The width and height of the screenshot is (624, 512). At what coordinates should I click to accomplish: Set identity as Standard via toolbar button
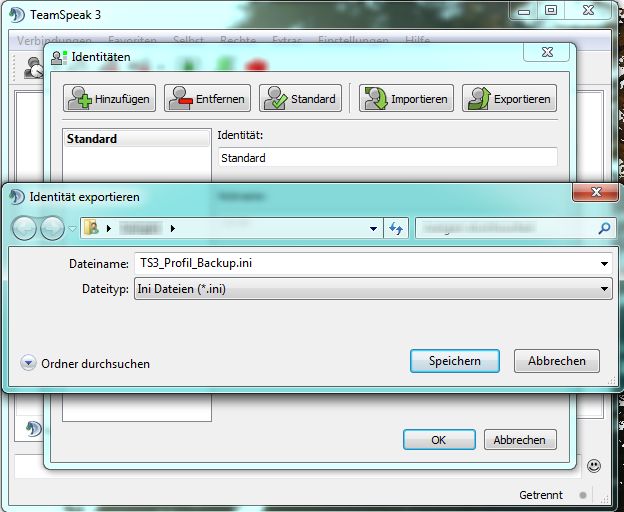click(x=300, y=98)
